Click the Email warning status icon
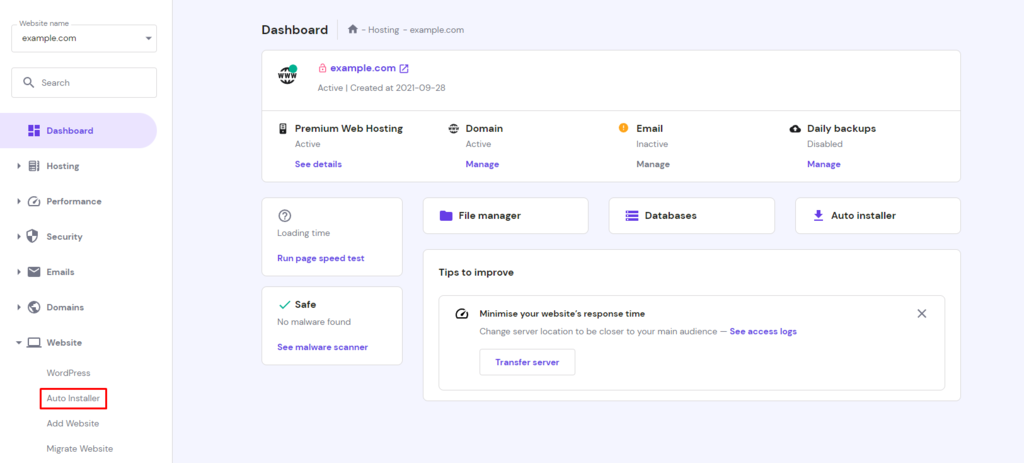This screenshot has height=463, width=1024. pyautogui.click(x=623, y=128)
